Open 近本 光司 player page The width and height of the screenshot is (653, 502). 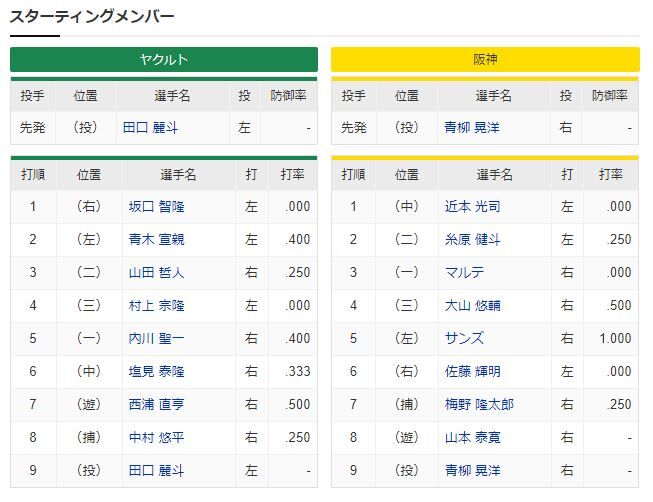472,207
